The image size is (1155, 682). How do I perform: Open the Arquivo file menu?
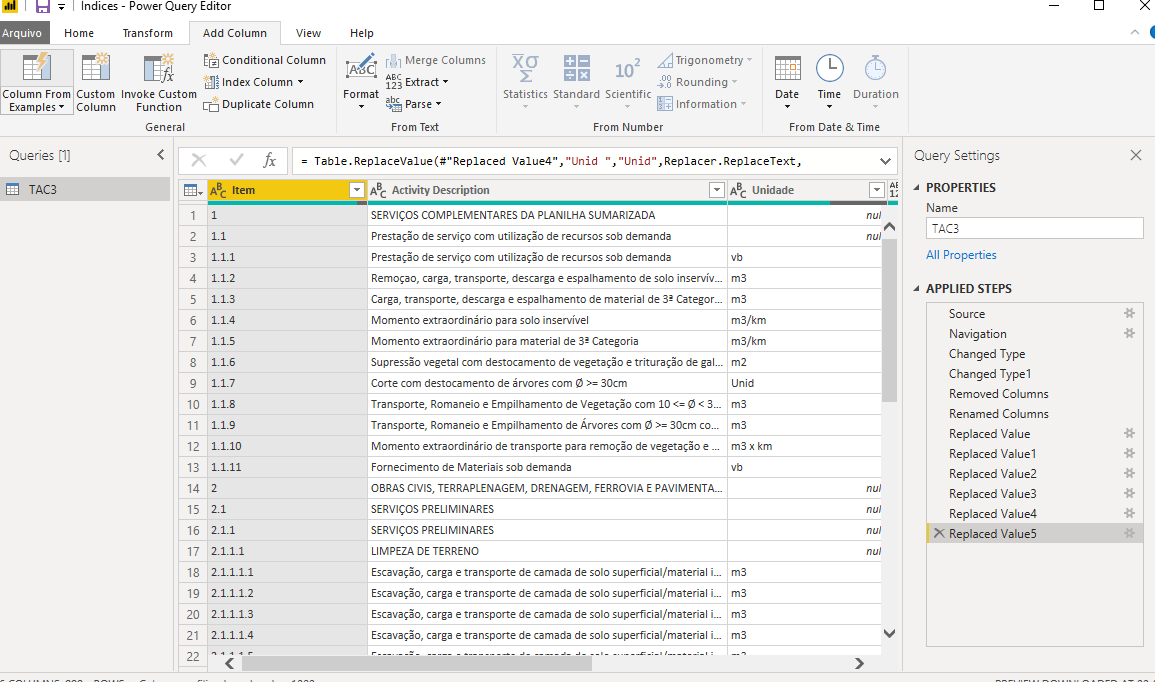point(22,33)
